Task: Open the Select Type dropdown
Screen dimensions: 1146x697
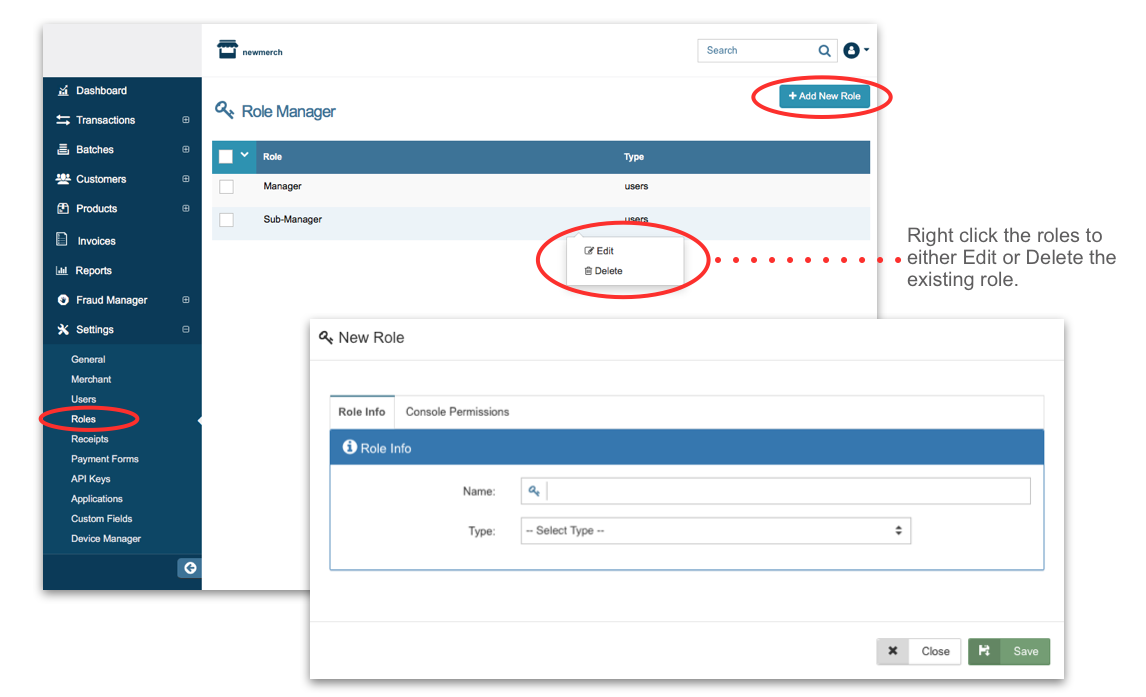Action: pyautogui.click(x=715, y=531)
